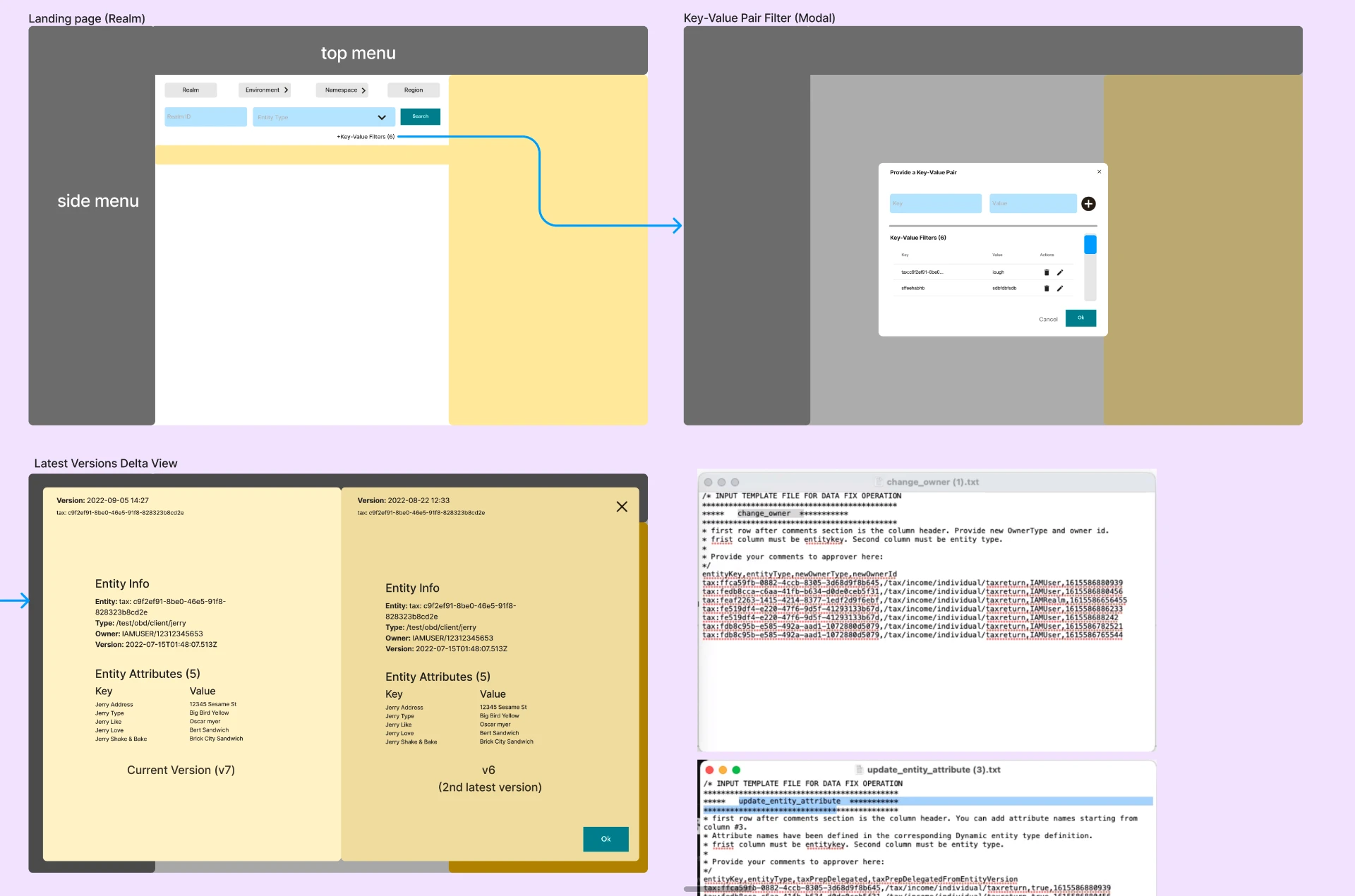
Task: Click the Value input field
Action: (x=1033, y=203)
